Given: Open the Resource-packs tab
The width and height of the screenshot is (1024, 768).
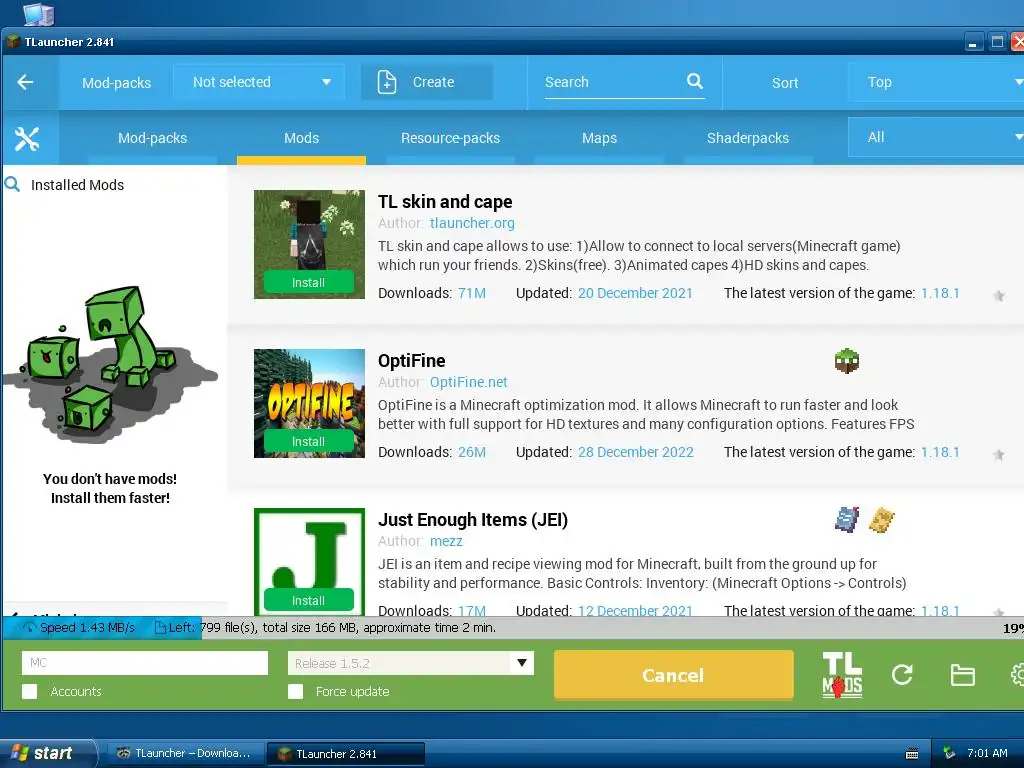Looking at the screenshot, I should pos(450,138).
